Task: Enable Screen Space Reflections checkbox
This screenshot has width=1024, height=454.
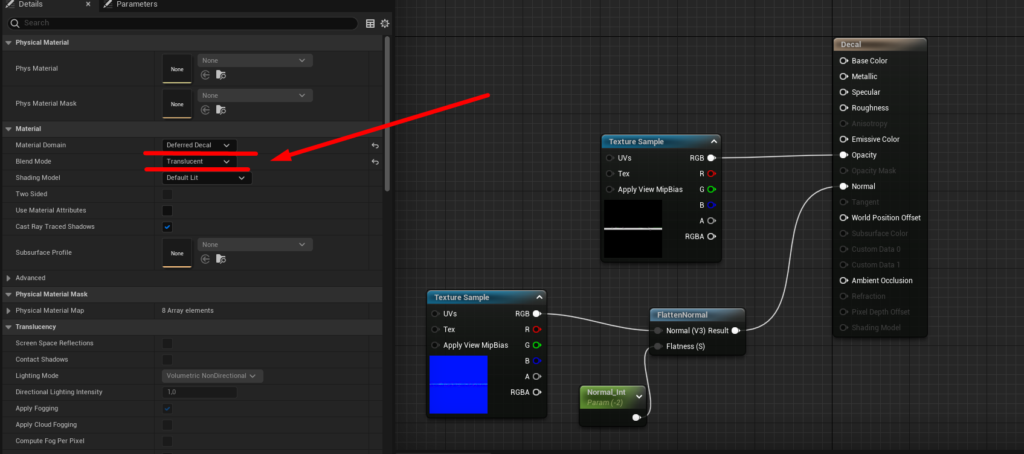Action: tap(167, 343)
